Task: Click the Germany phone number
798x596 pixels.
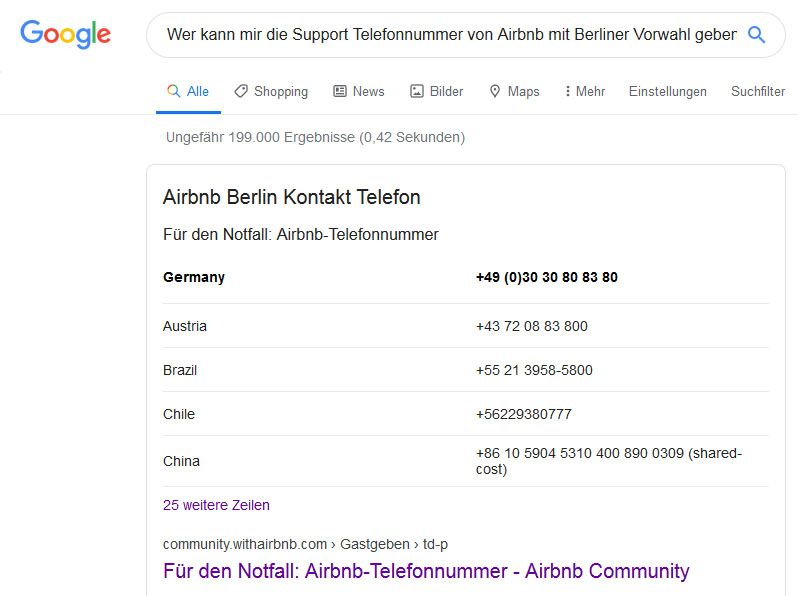Action: pyautogui.click(x=546, y=277)
